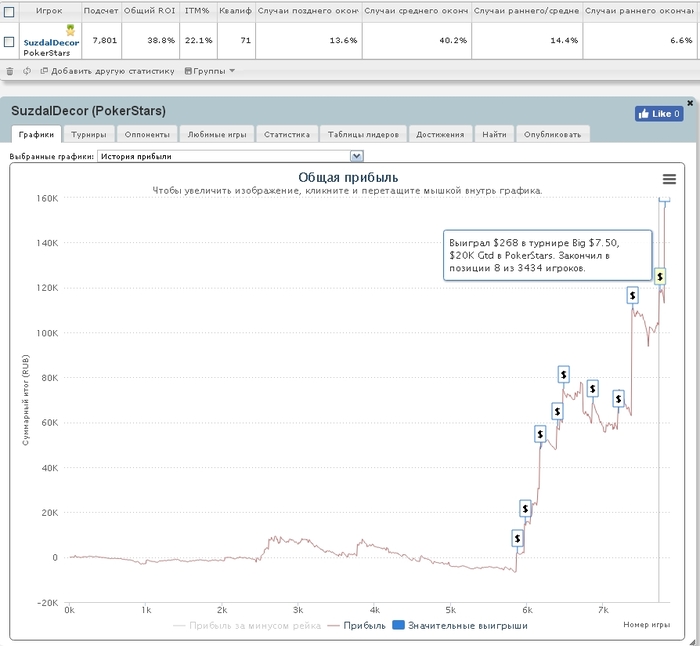Click the $ marker near 55K profit
Viewport: 700px width, 646px height.
(x=540, y=433)
